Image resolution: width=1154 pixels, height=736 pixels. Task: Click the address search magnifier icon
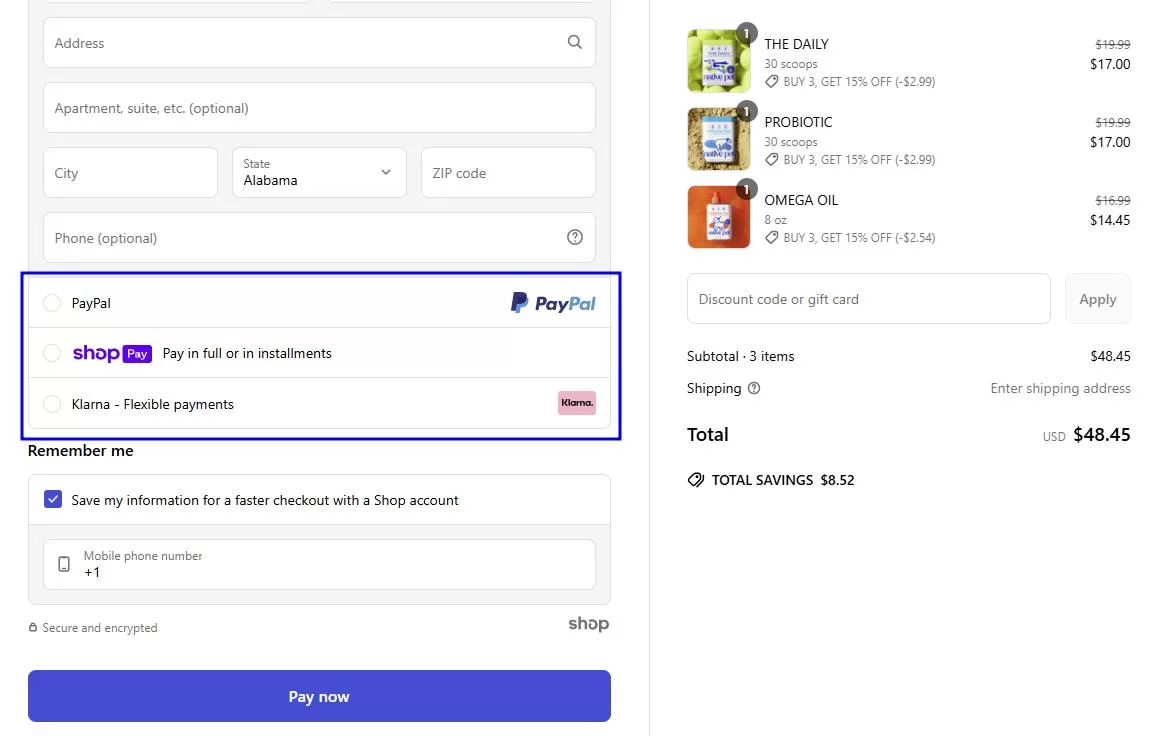(575, 42)
